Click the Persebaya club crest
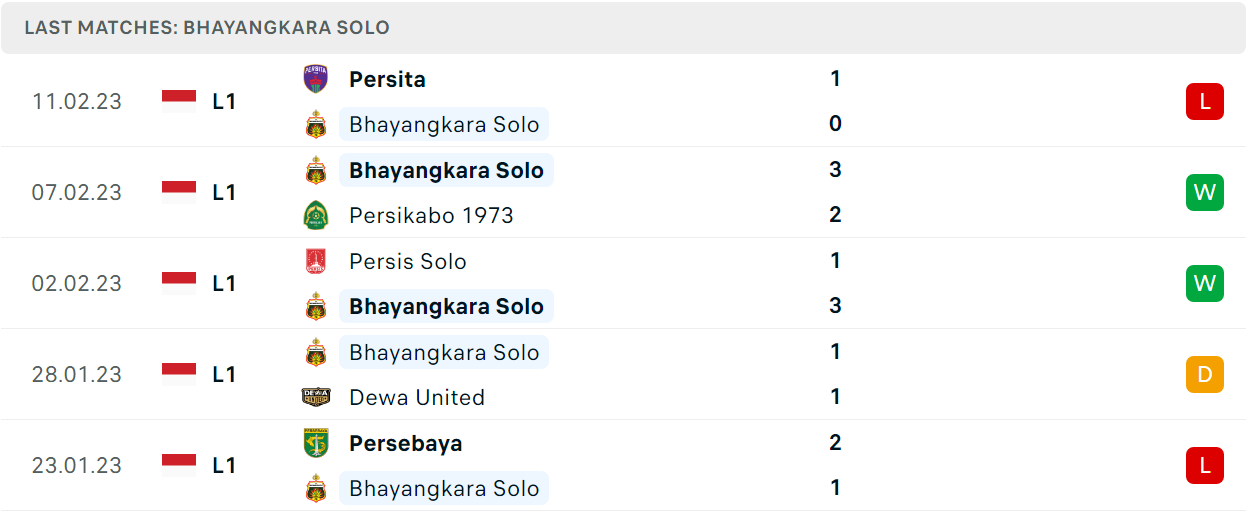Viewport: 1253px width, 530px height. (316, 443)
